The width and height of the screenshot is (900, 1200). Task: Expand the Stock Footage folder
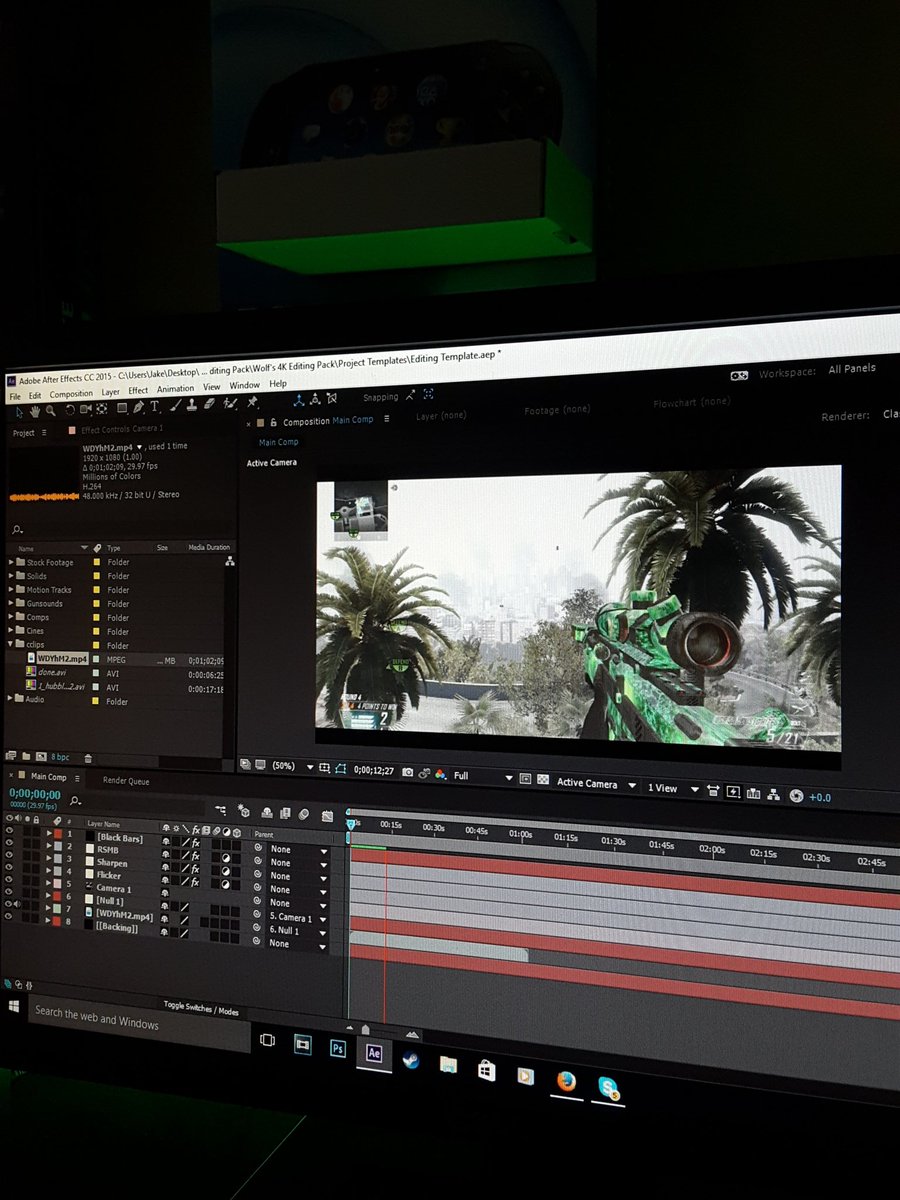[x=11, y=562]
